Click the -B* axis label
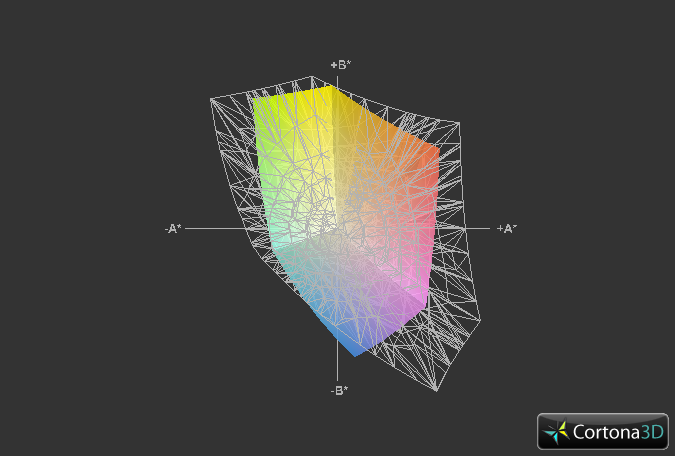Viewport: 675px width, 456px height. click(339, 391)
